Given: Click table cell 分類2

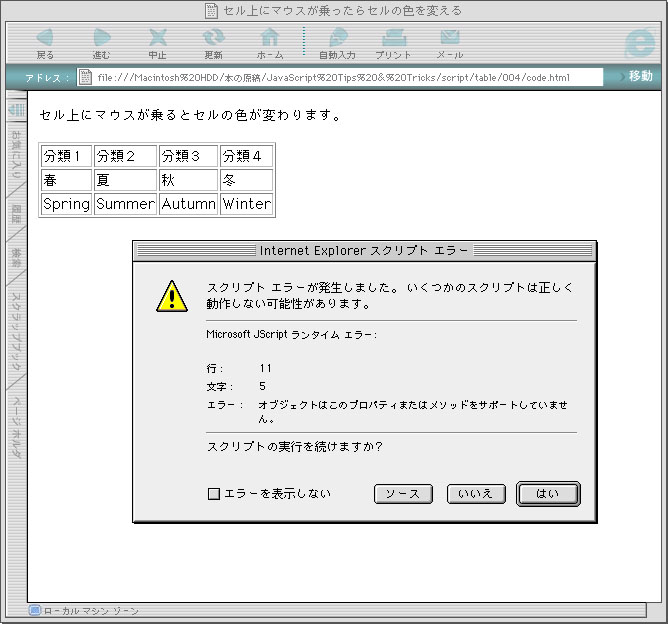Looking at the screenshot, I should 125,156.
